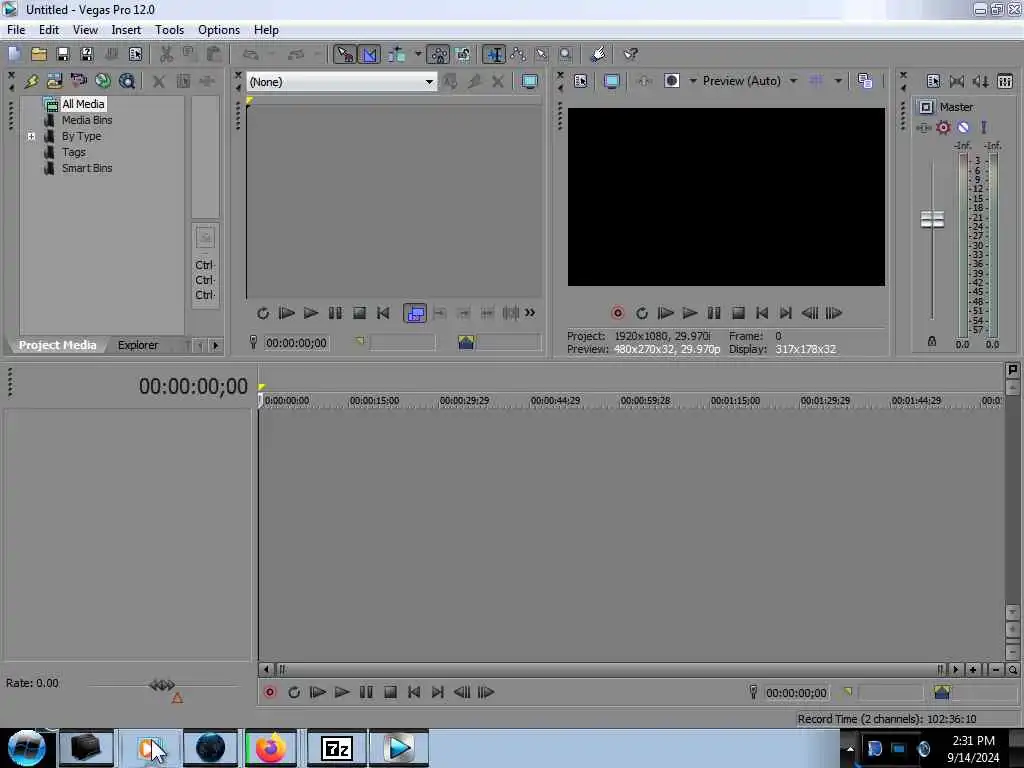Expand the trimmer toolbar overflow chevron
Screen dimensions: 1024x768
530,313
